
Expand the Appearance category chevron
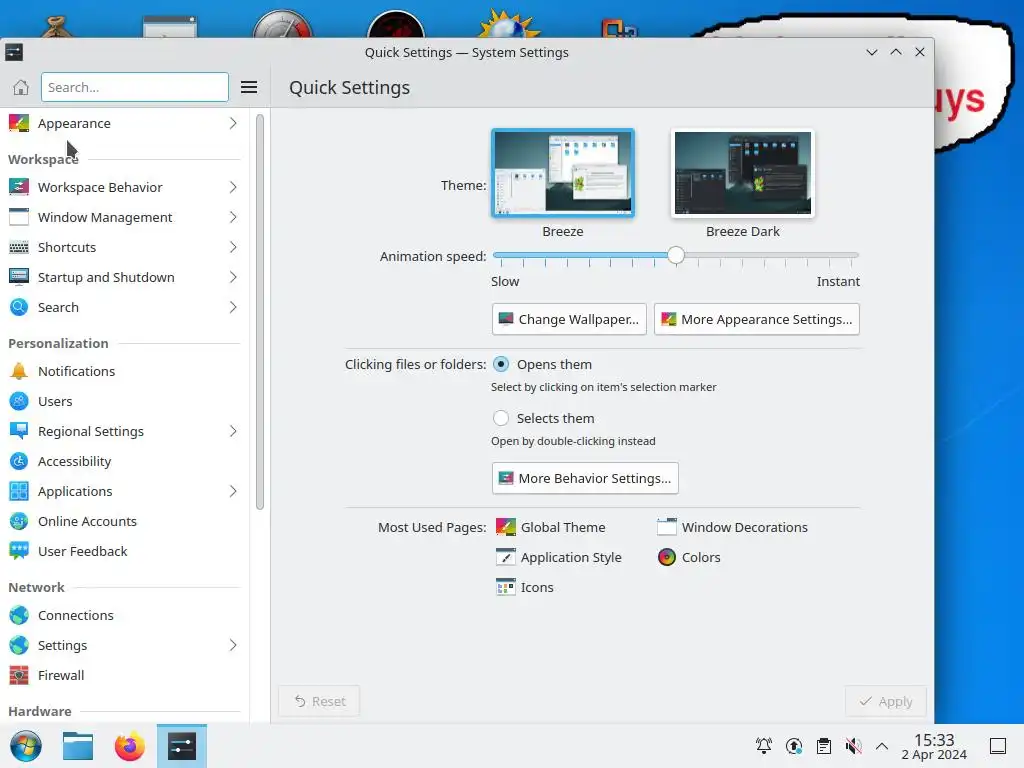[233, 123]
